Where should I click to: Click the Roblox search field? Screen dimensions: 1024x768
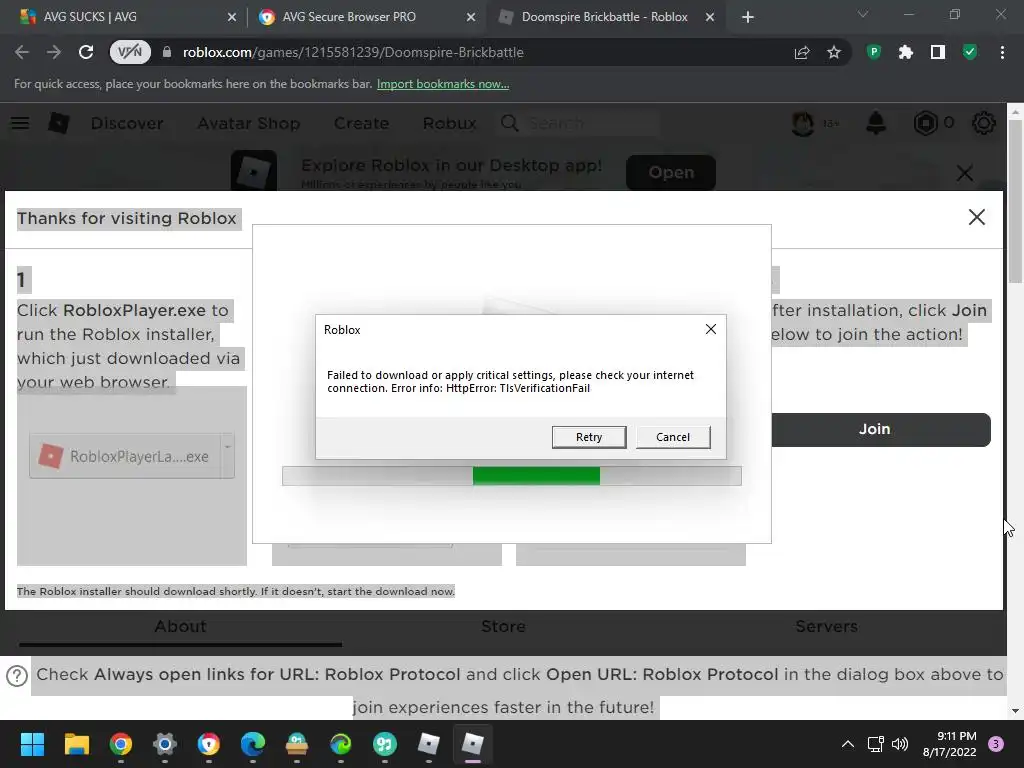(580, 123)
